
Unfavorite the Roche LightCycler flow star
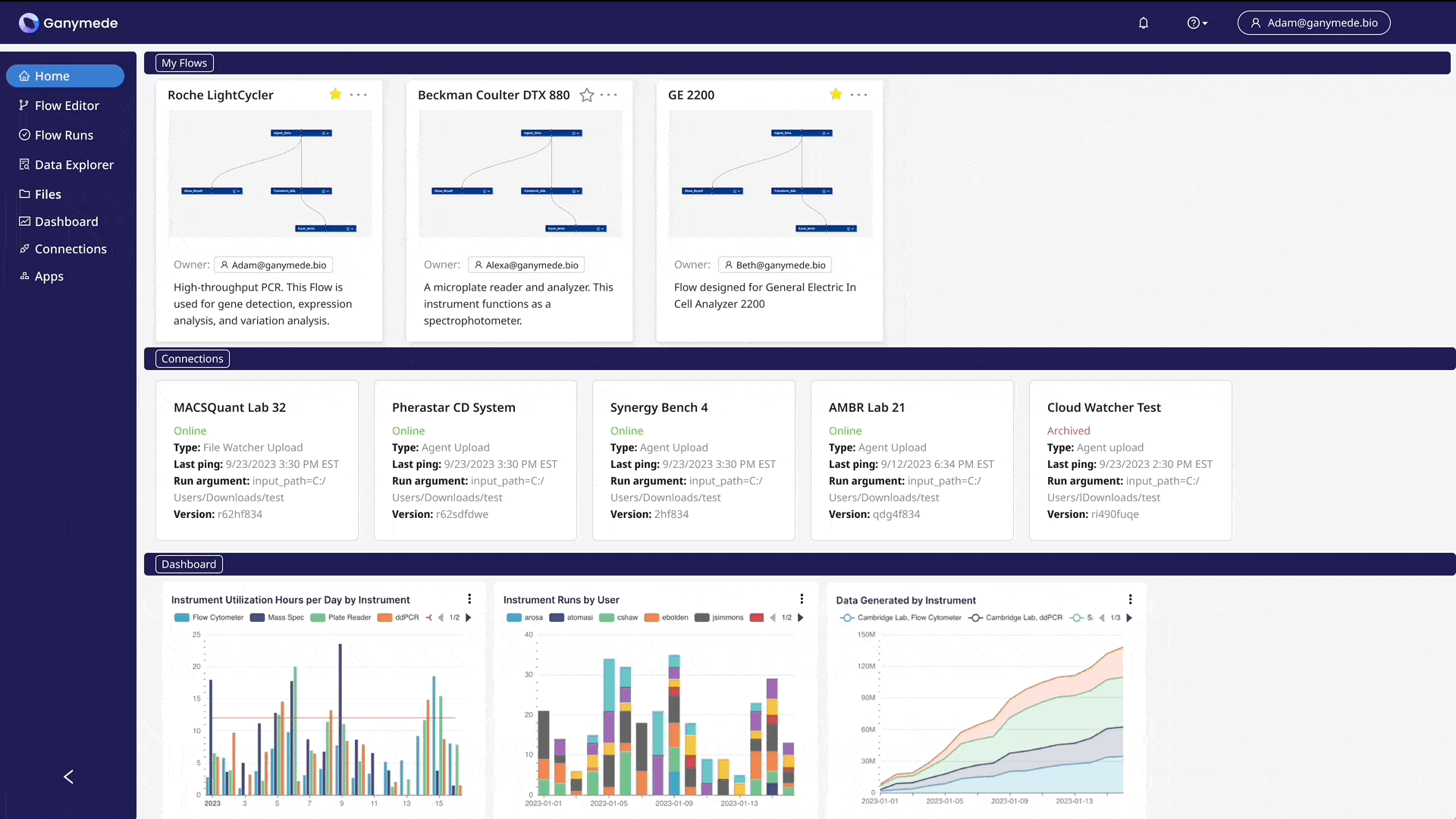click(x=335, y=94)
